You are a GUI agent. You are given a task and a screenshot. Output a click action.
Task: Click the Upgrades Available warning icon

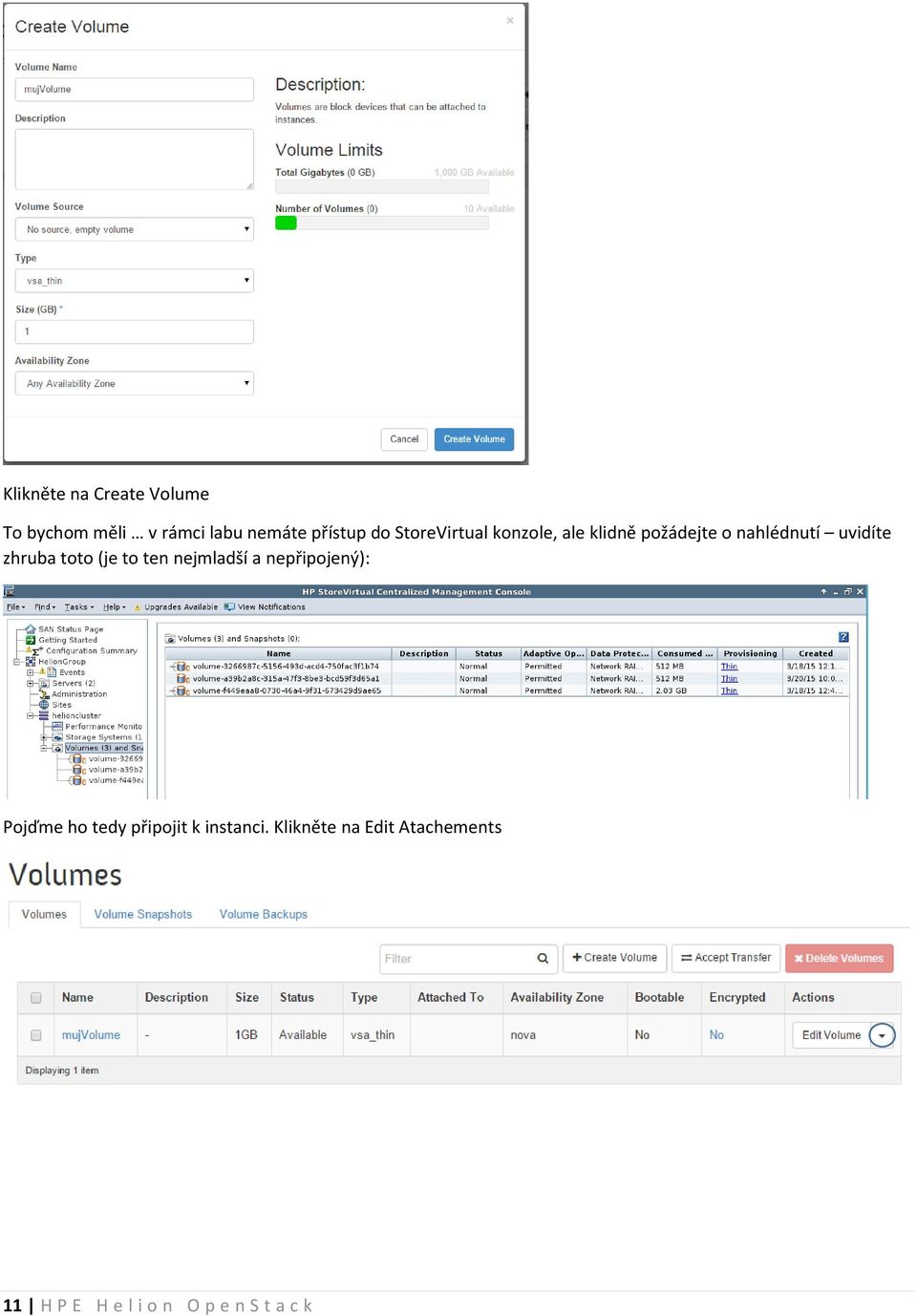pos(138,607)
